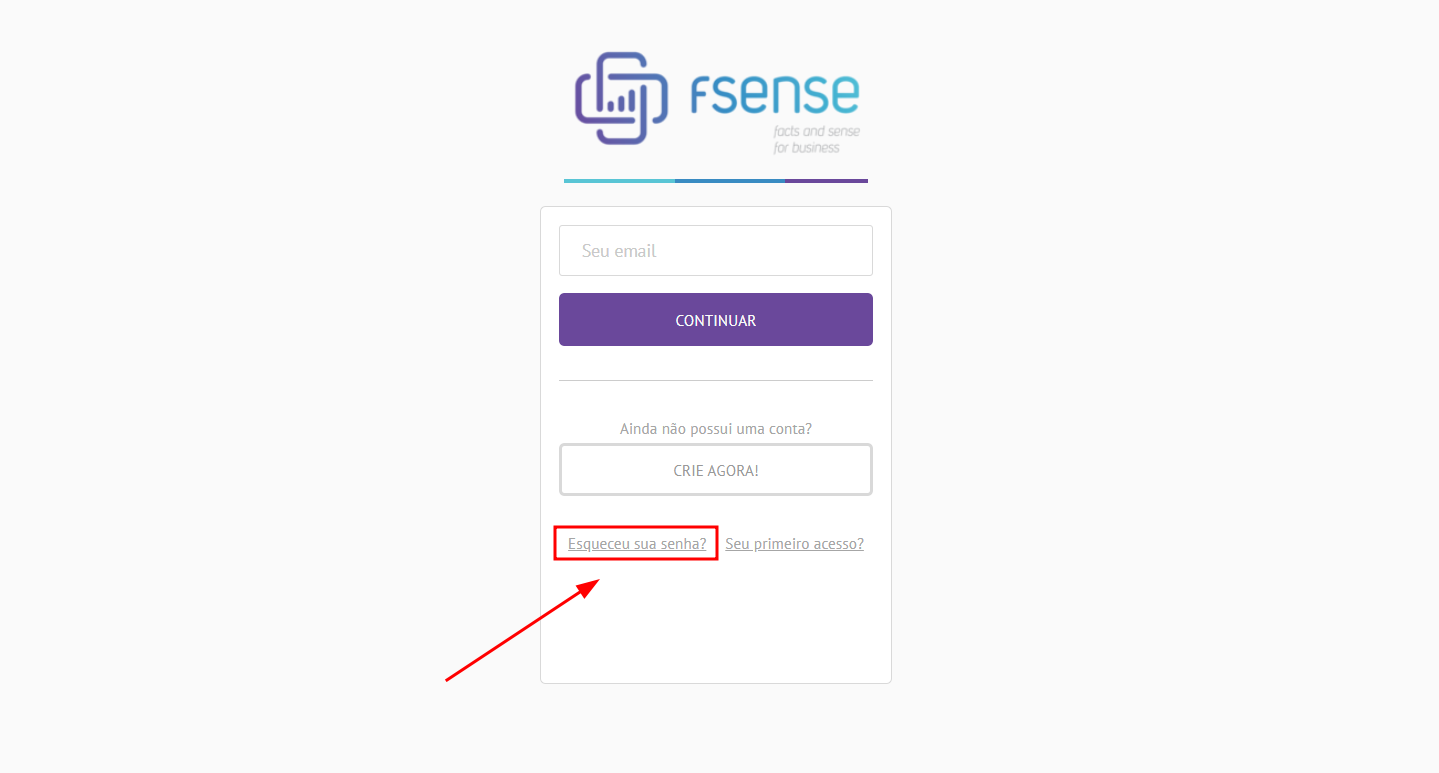Viewport: 1439px width, 773px height.
Task: Click the blue segment of the progress bar
Action: coord(730,181)
